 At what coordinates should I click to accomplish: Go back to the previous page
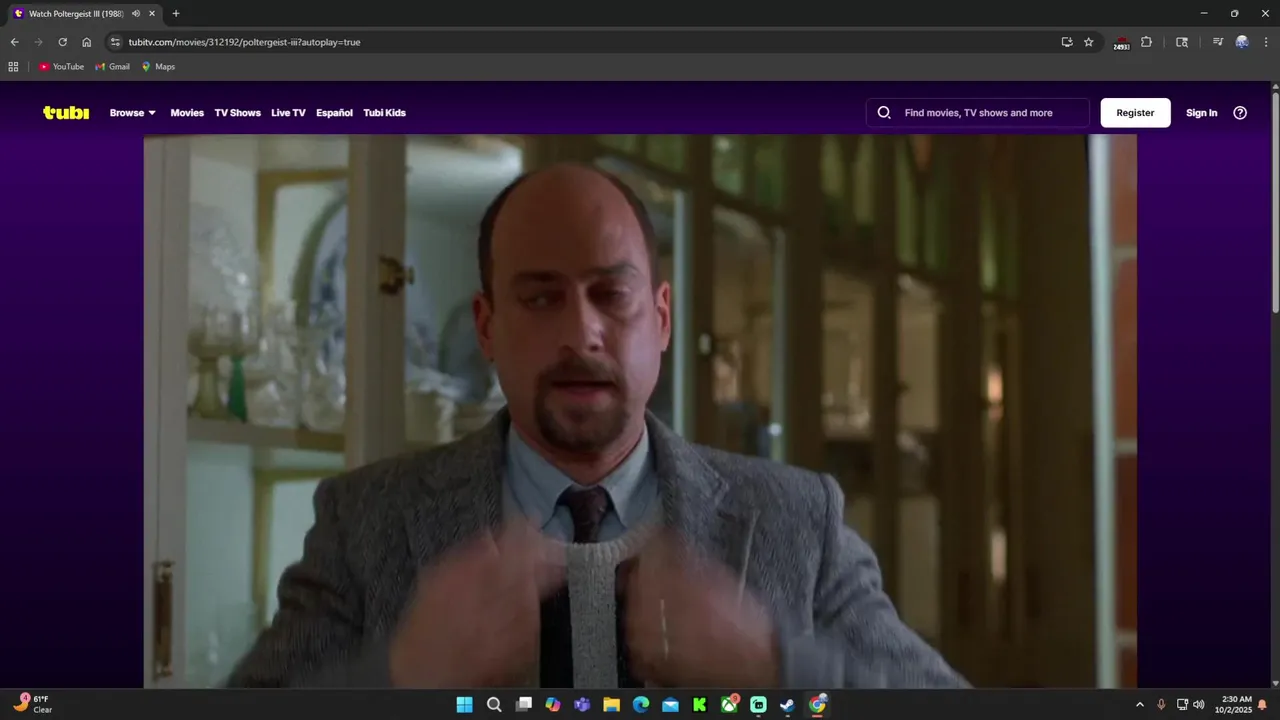(14, 42)
